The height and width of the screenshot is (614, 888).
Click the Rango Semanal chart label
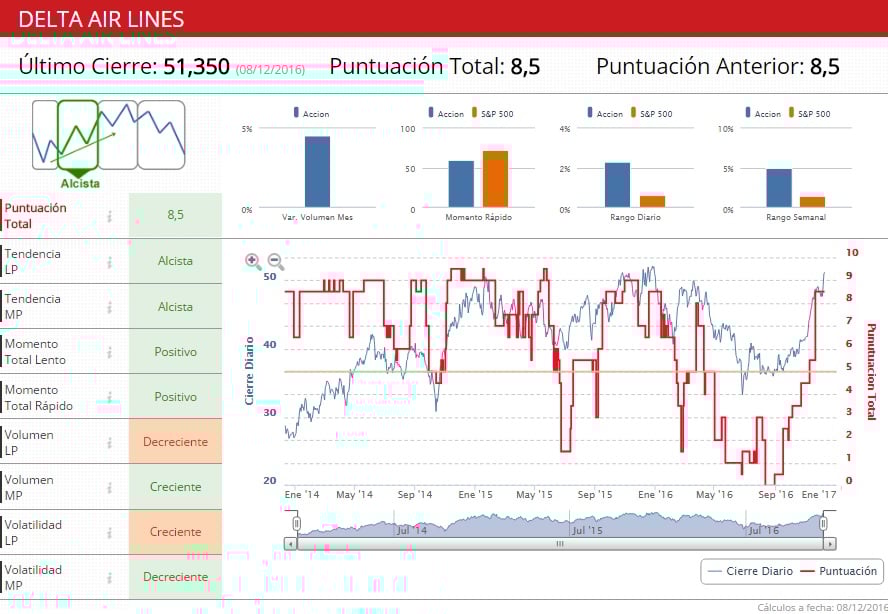[796, 217]
